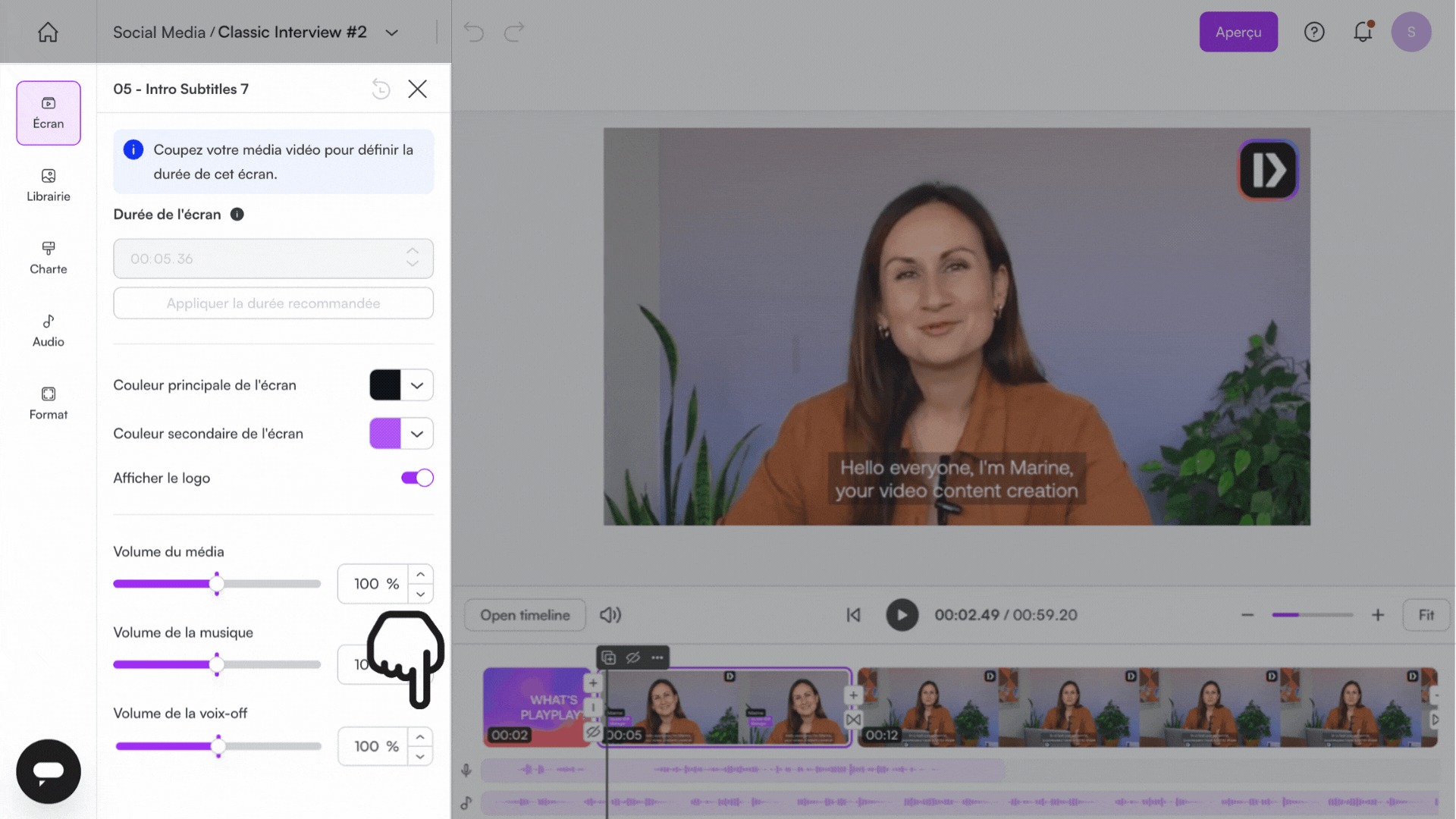
Task: Click the purple secondary color swatch
Action: 385,434
